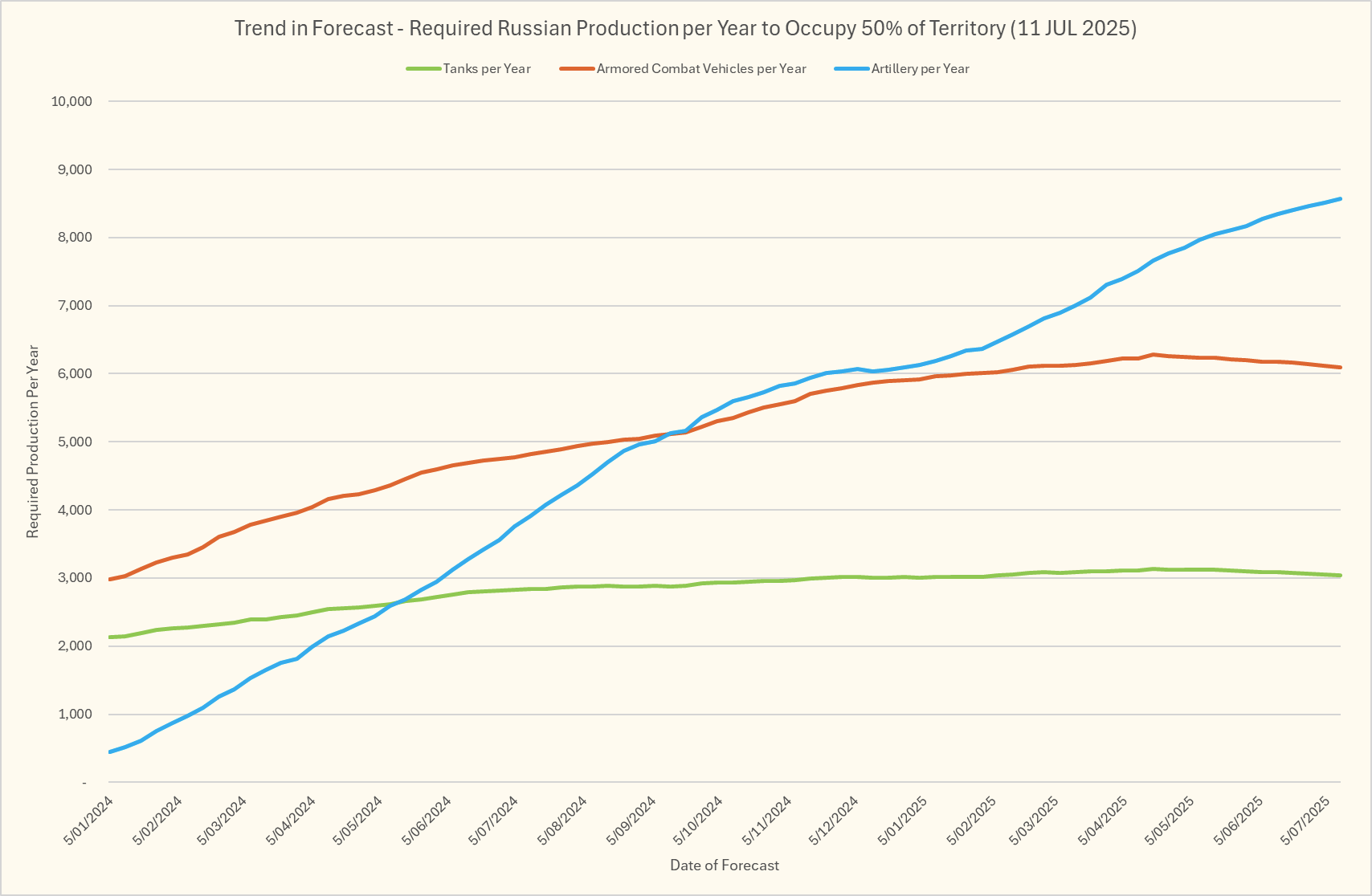Click the green Tanks legend line swatch

point(423,69)
